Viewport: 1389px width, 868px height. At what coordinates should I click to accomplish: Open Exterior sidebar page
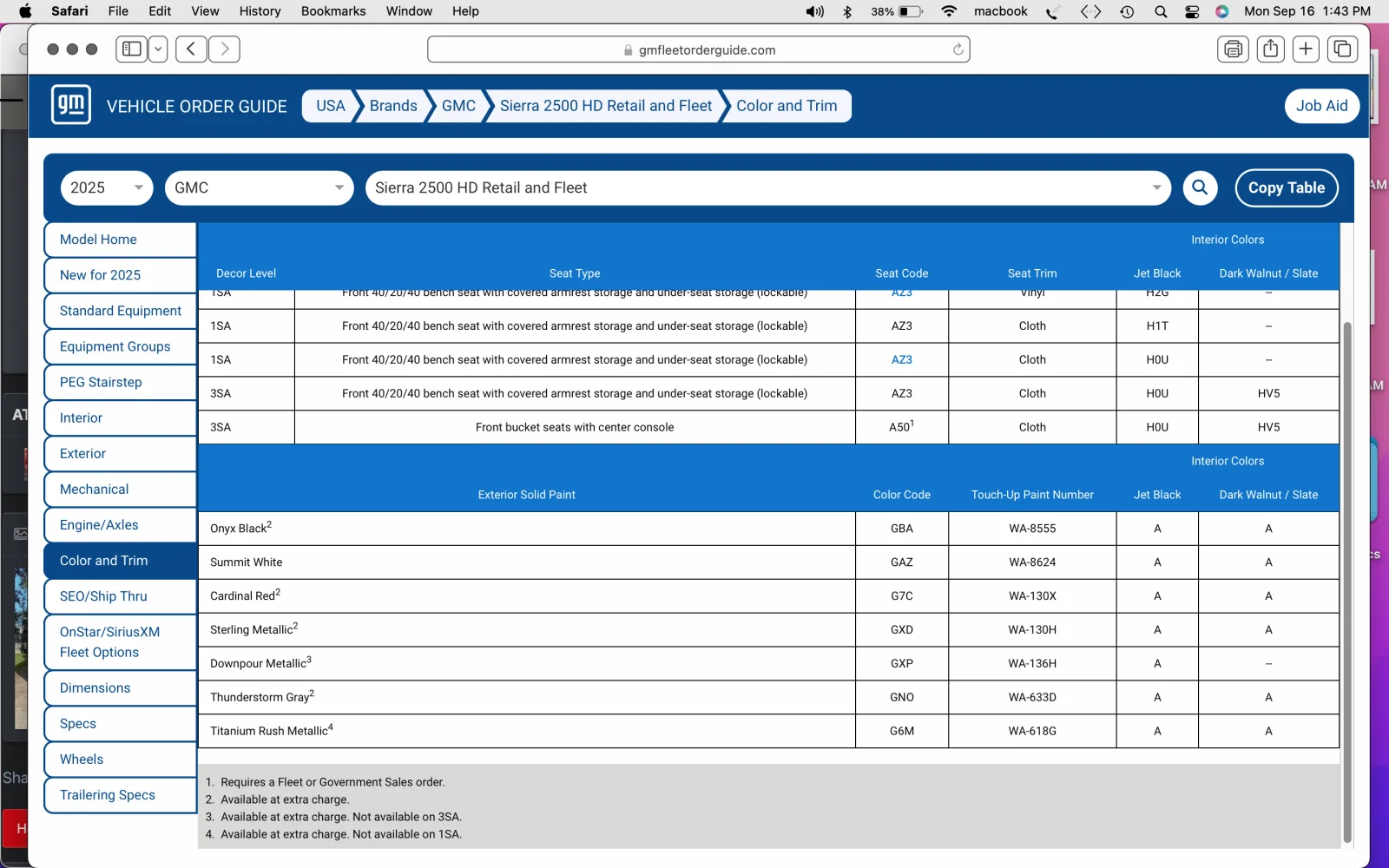click(121, 453)
